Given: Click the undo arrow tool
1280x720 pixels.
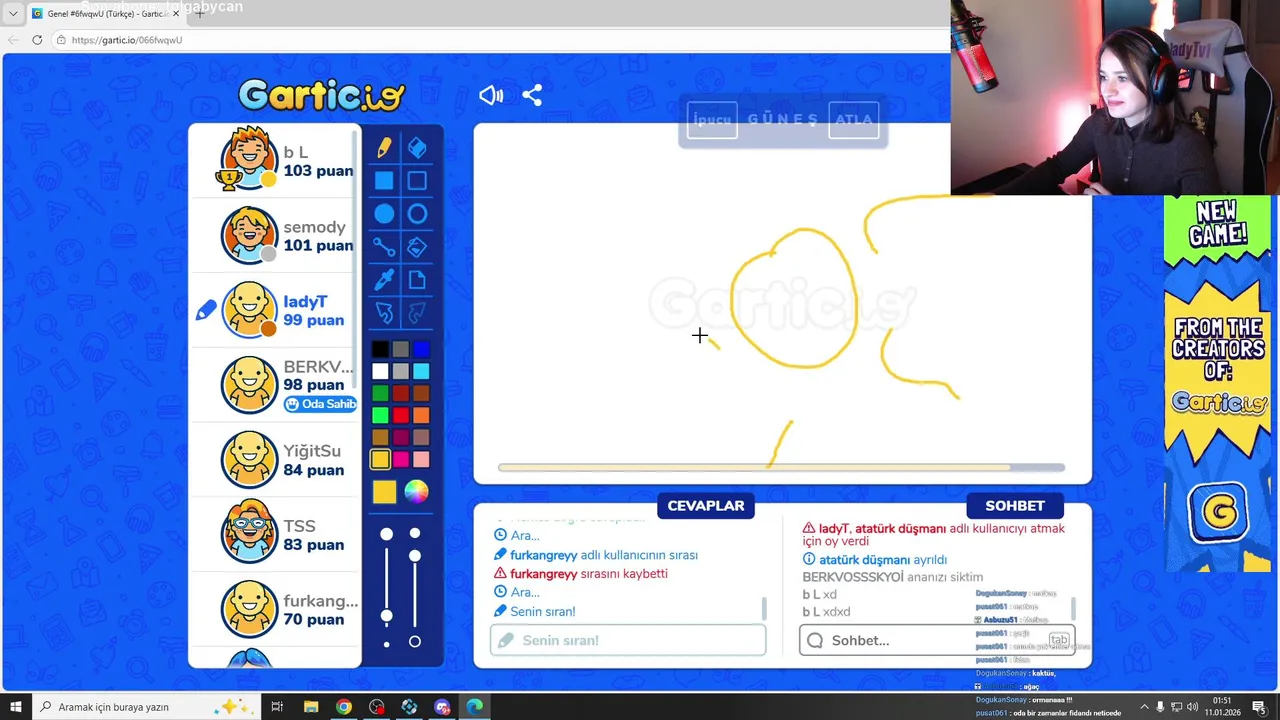Looking at the screenshot, I should pos(384,313).
